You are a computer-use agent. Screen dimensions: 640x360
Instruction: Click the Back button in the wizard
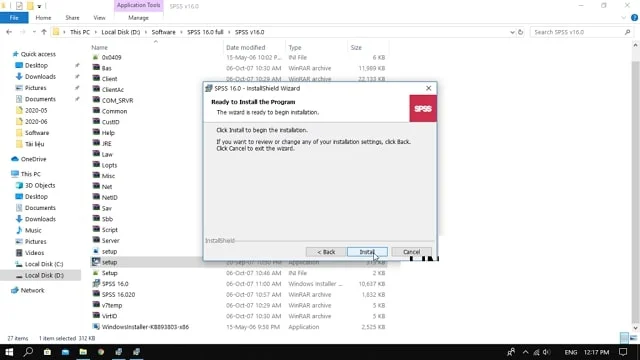point(326,252)
